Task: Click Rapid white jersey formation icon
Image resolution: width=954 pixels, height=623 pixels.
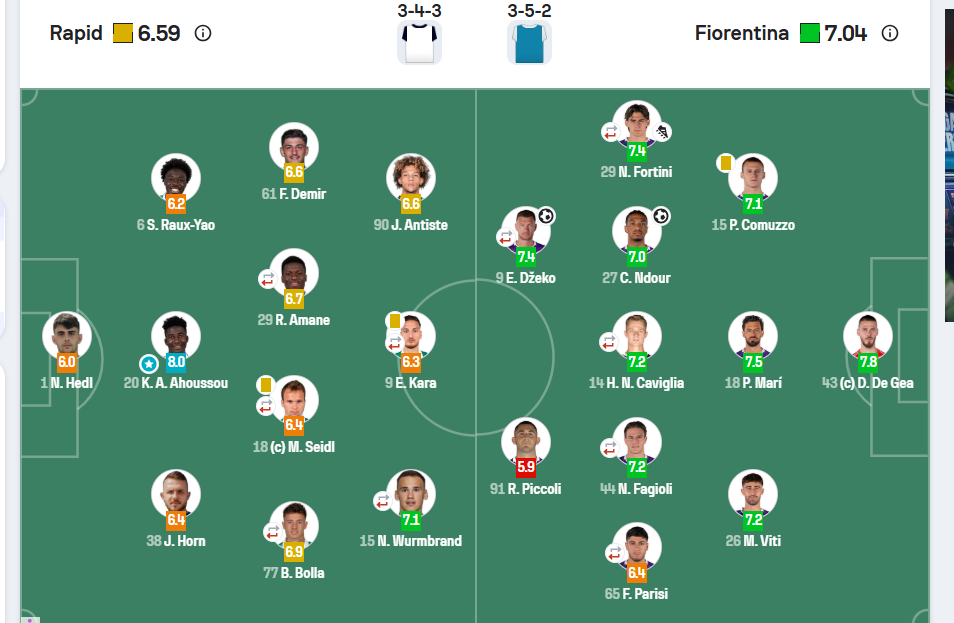Action: coord(420,42)
